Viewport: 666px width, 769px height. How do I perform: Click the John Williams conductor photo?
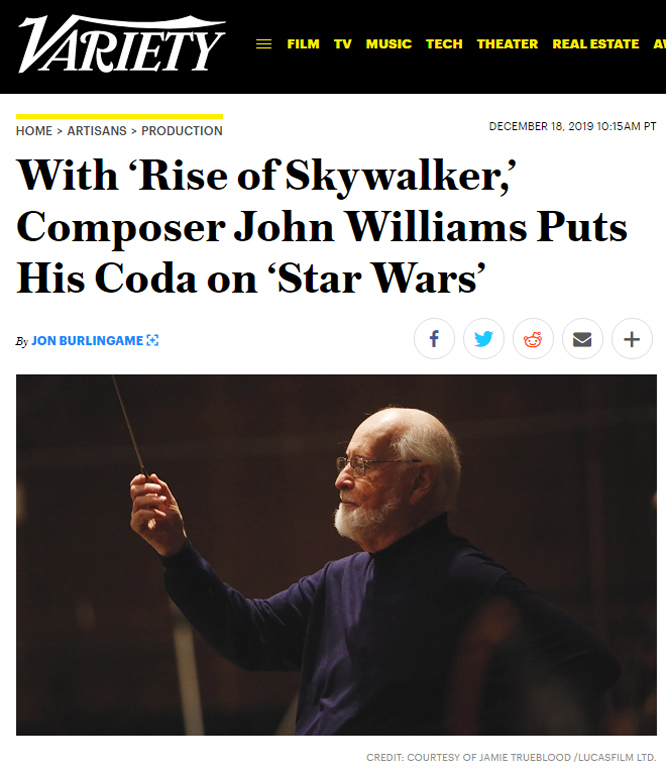336,555
